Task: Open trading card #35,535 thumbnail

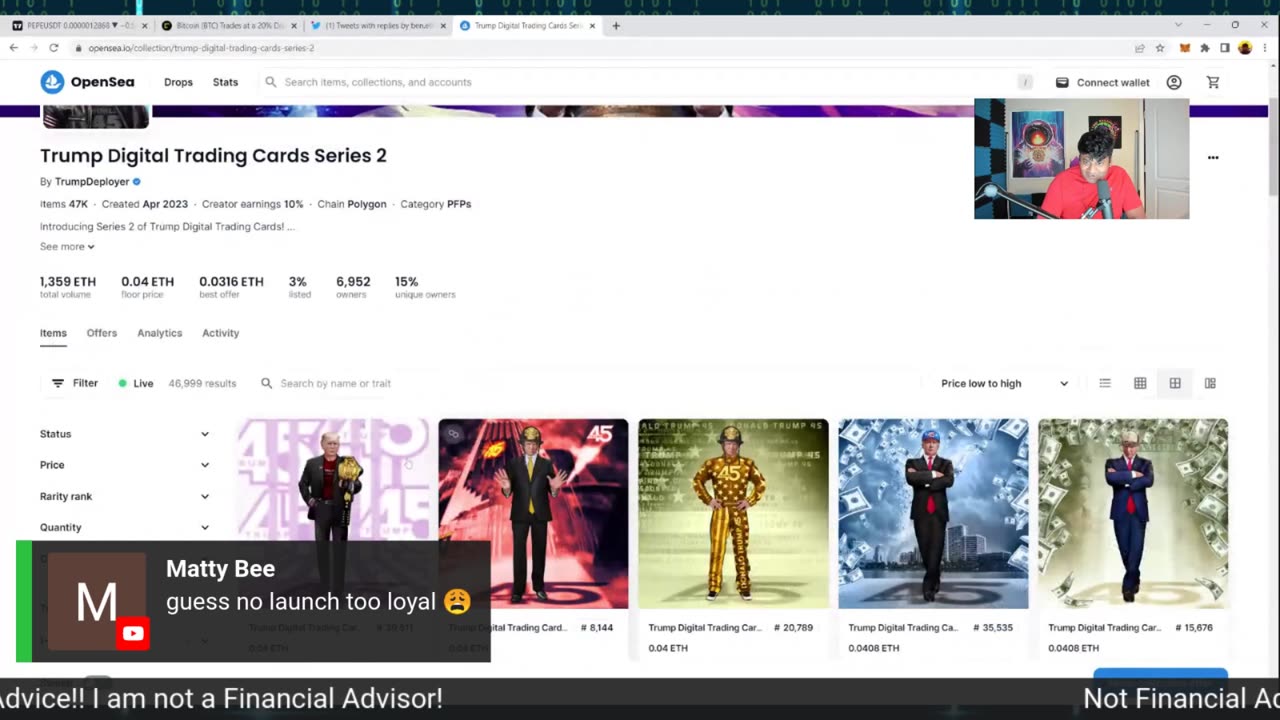Action: [933, 513]
